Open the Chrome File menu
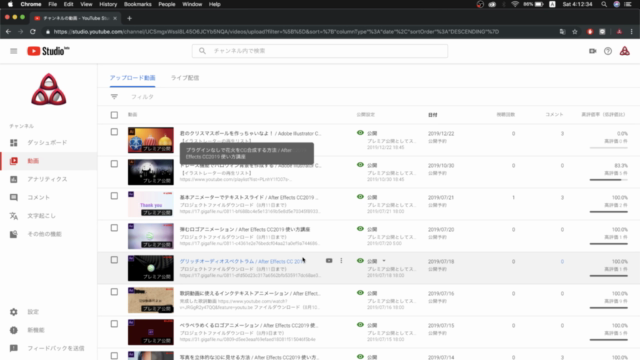 tap(52, 4)
